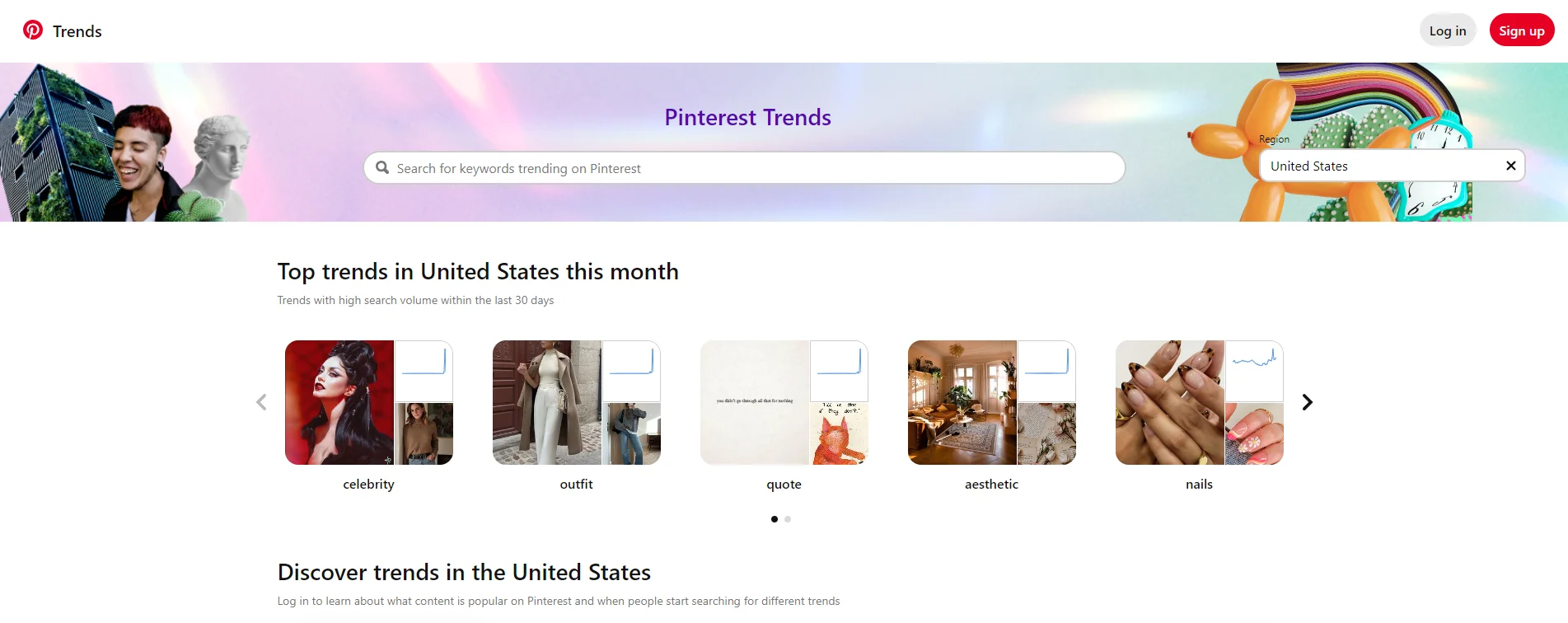Open the pink floral nails thumbnail
1568x623 pixels.
1255,434
